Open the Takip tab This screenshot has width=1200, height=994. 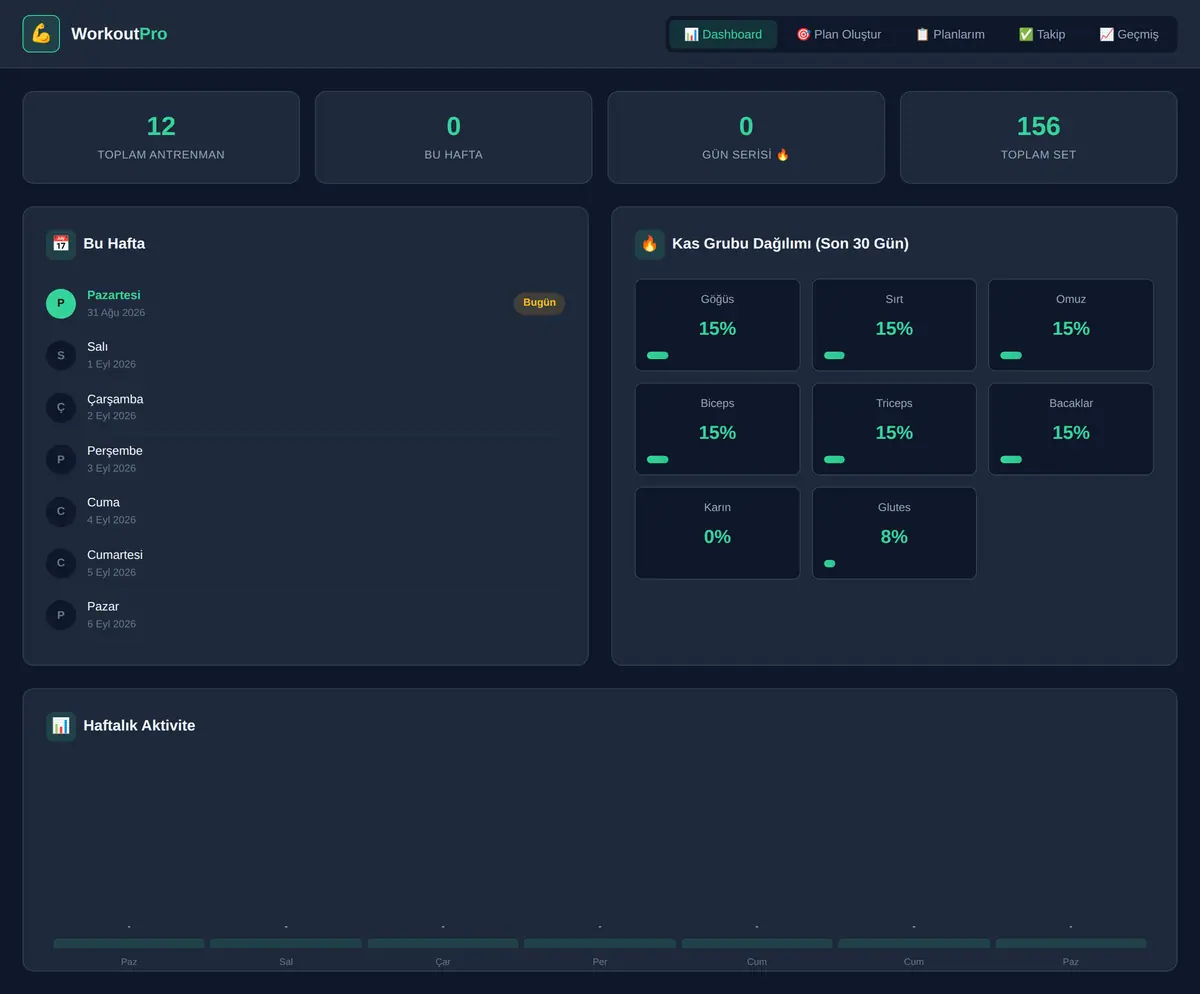[1042, 34]
